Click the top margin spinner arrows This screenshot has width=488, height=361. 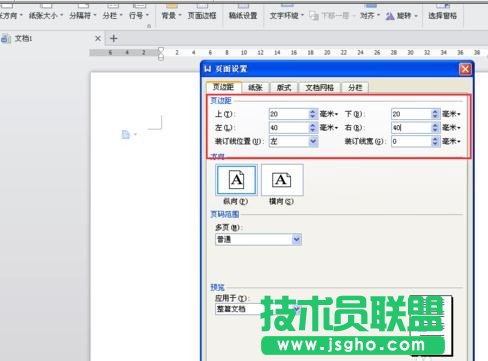313,114
